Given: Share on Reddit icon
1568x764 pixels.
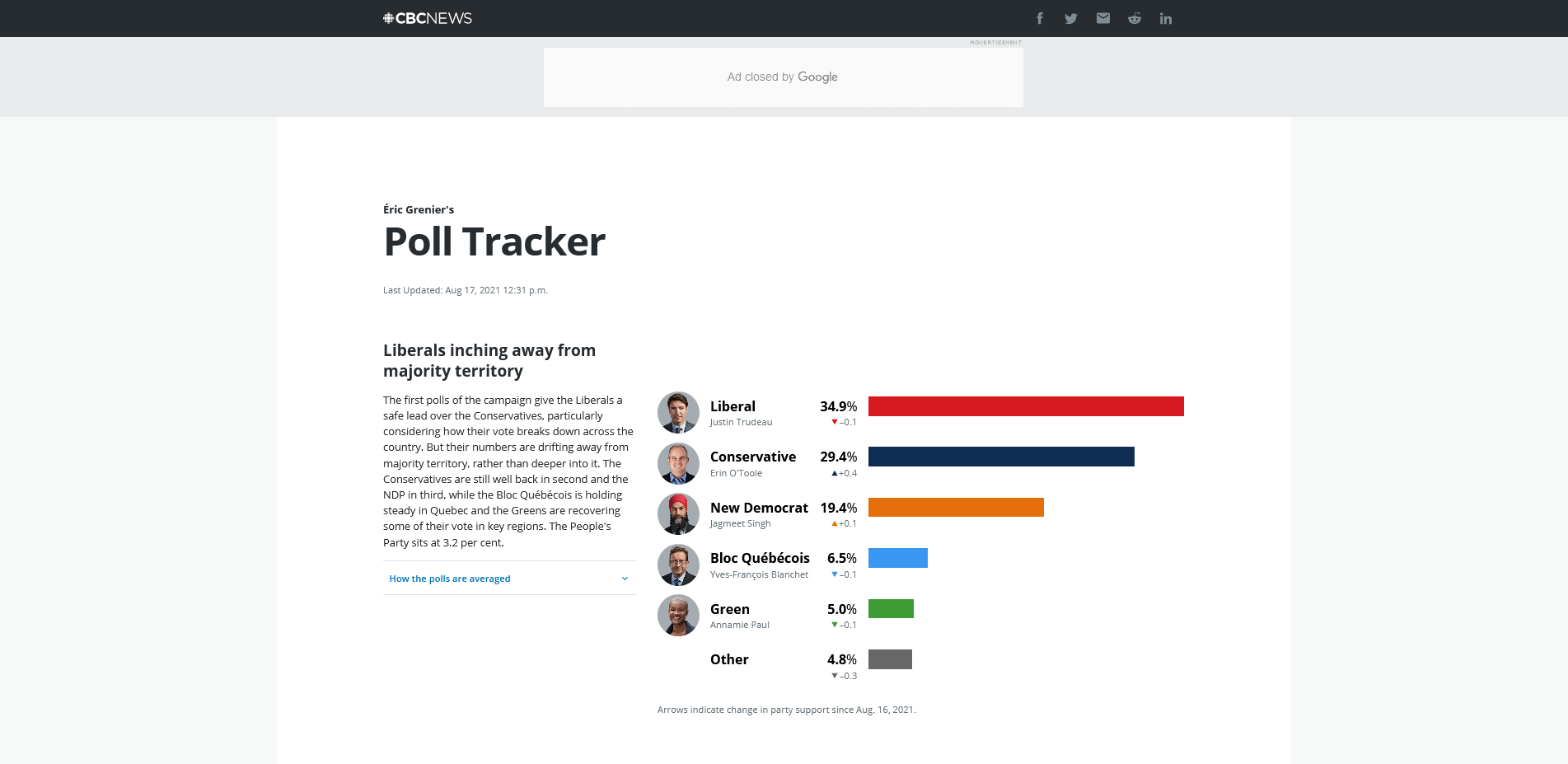Looking at the screenshot, I should coord(1135,18).
